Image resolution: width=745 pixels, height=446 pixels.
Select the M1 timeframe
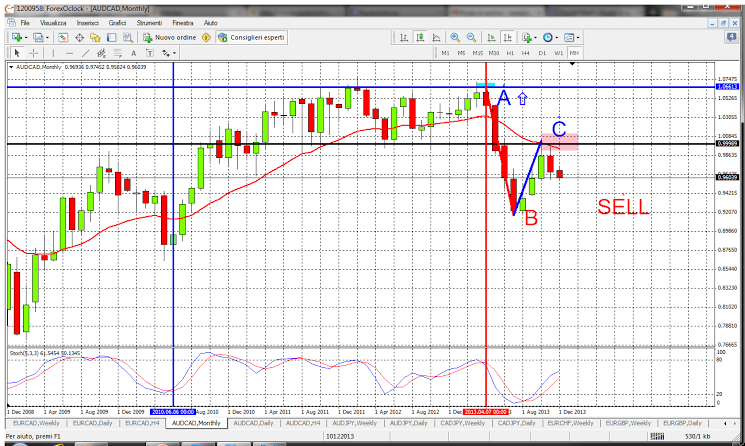[445, 53]
